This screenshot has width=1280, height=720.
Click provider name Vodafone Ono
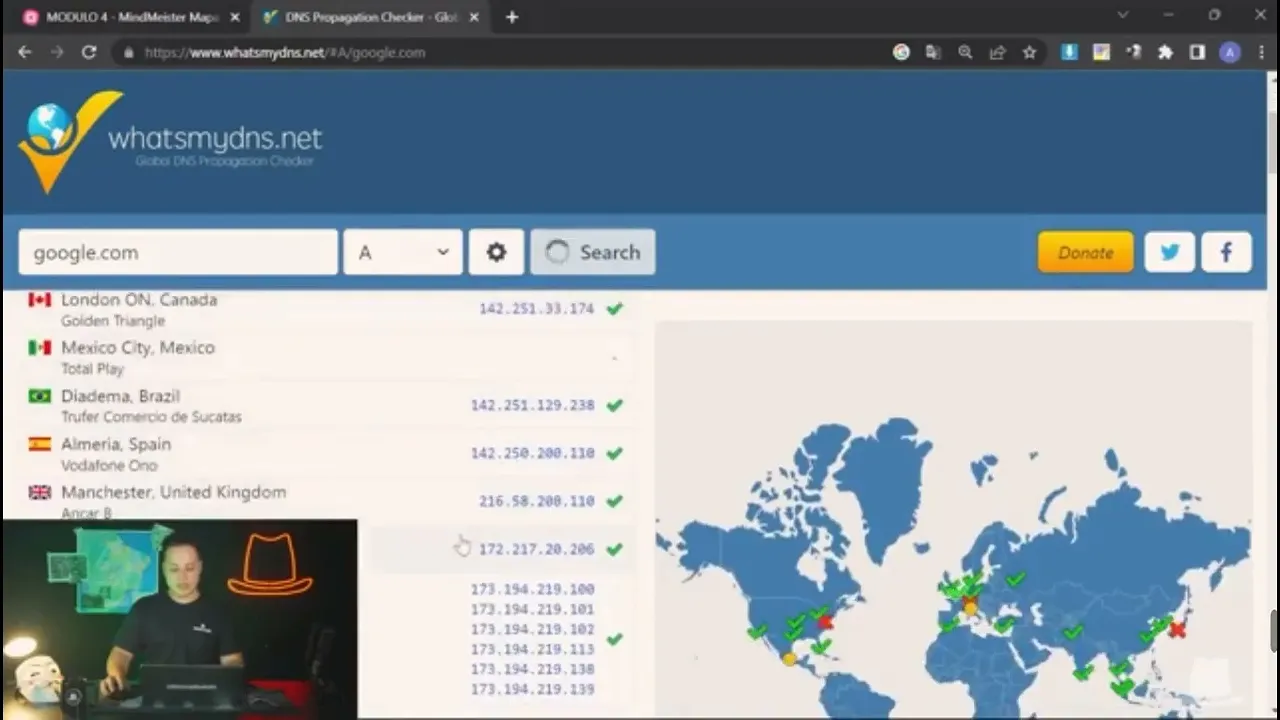[109, 465]
